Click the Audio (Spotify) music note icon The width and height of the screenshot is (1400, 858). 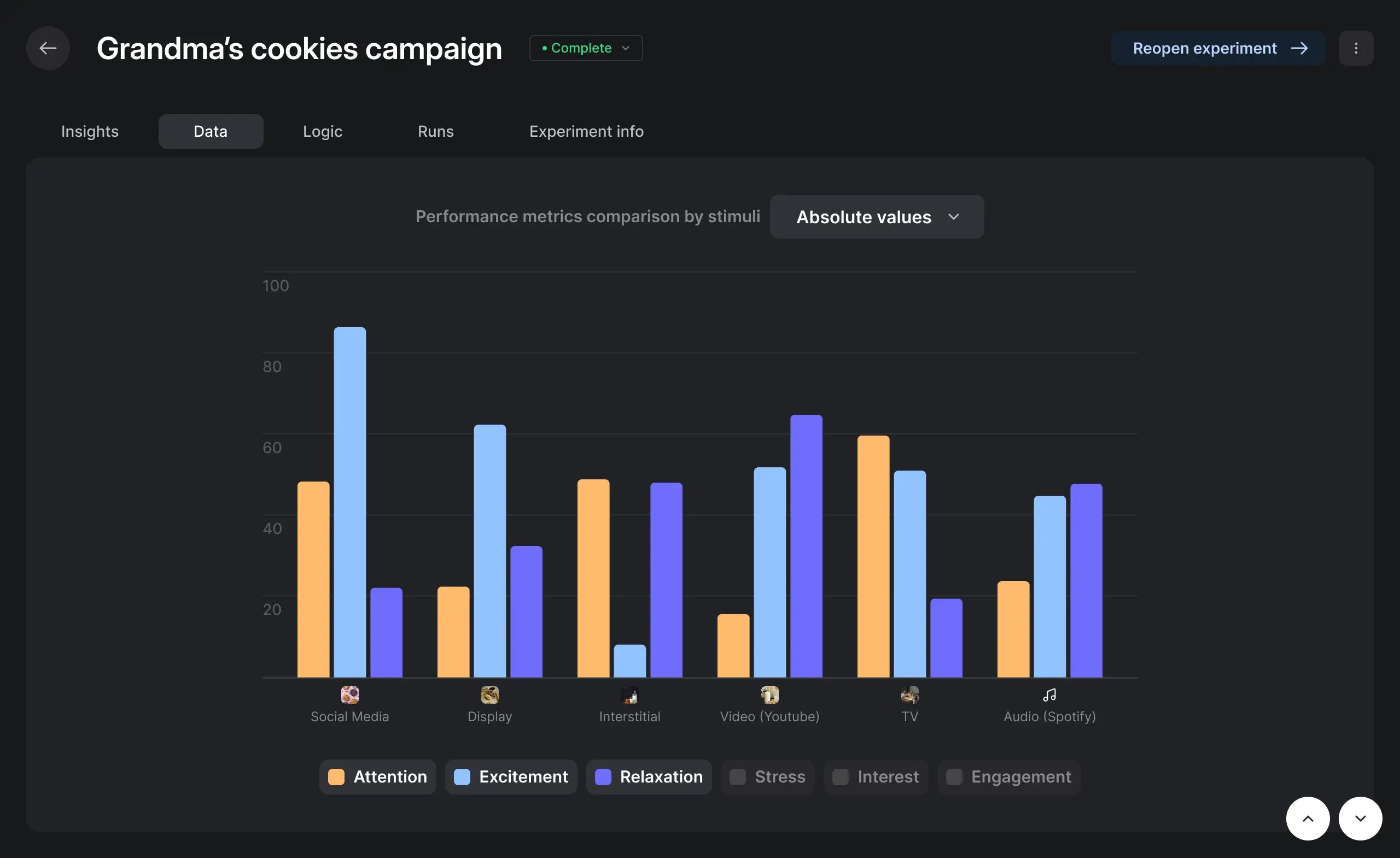tap(1049, 694)
